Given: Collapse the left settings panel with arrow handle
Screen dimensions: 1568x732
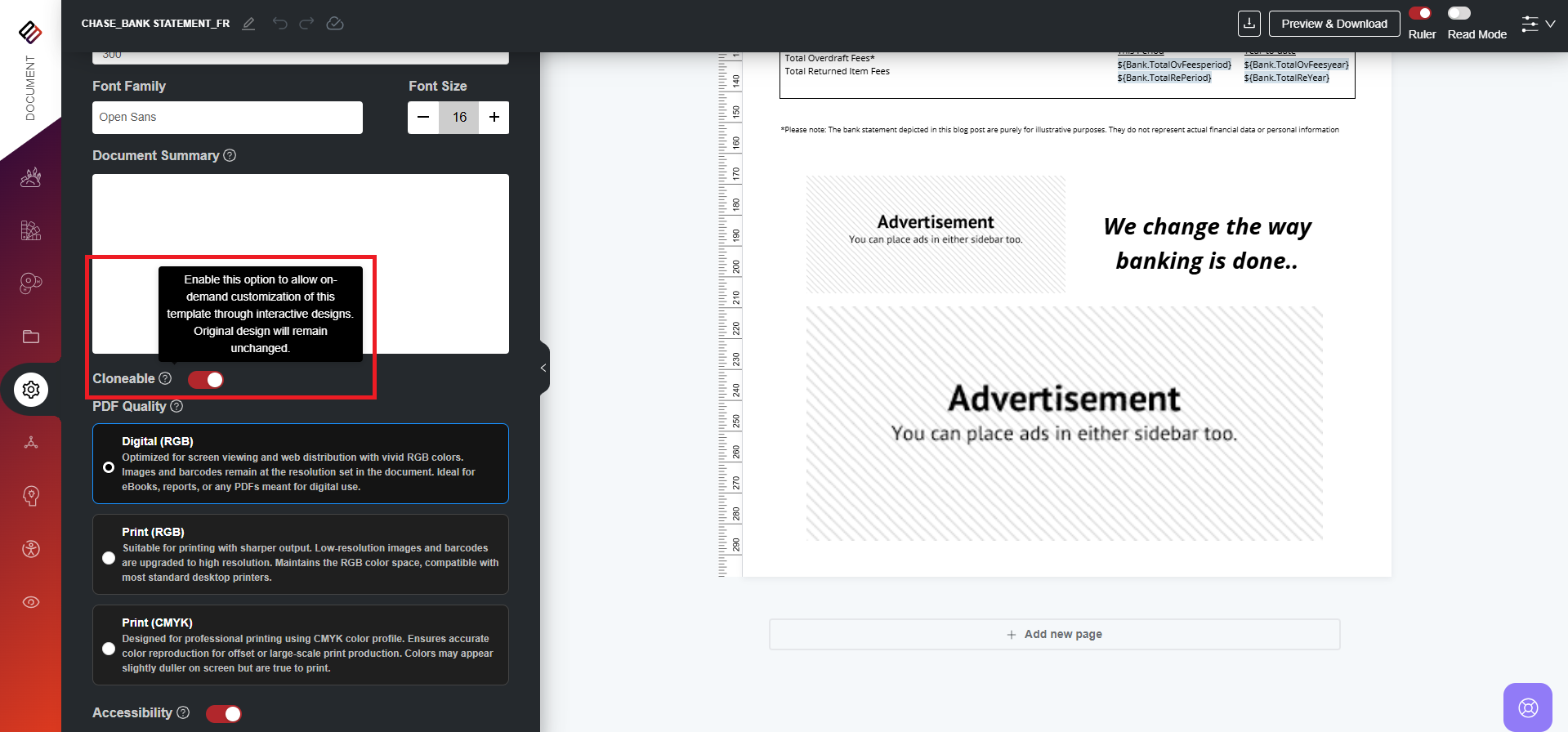Looking at the screenshot, I should (543, 368).
